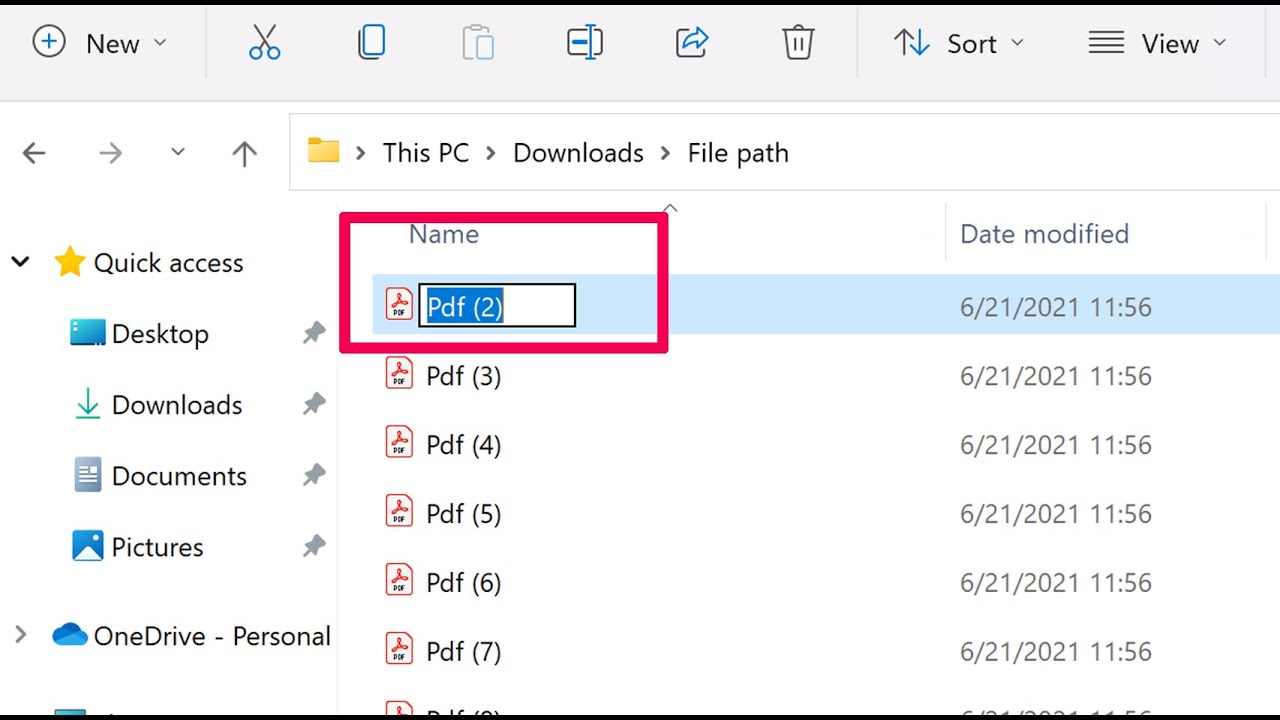Click the Rename icon in toolbar
This screenshot has width=1280, height=720.
point(585,43)
